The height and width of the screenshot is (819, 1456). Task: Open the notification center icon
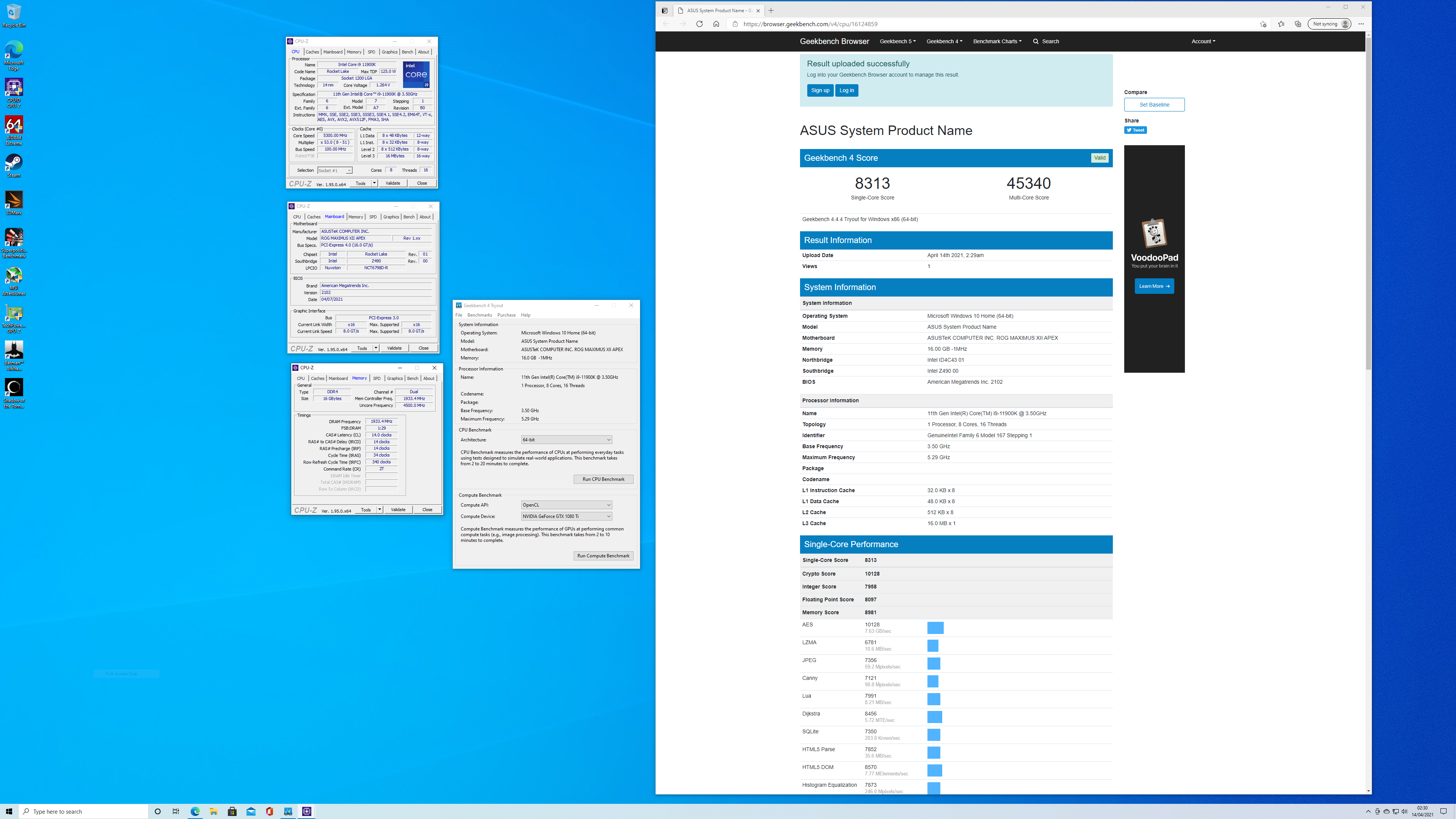[1443, 811]
